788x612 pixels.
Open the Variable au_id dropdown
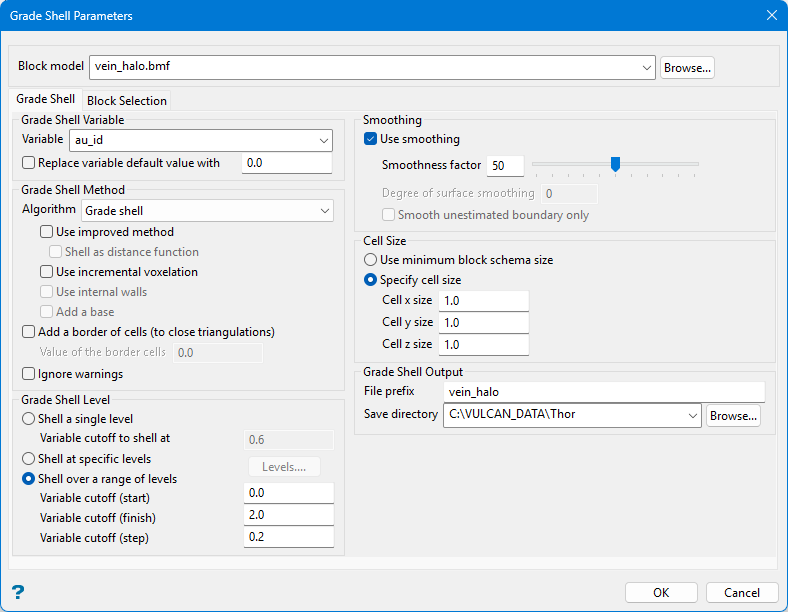click(x=323, y=141)
